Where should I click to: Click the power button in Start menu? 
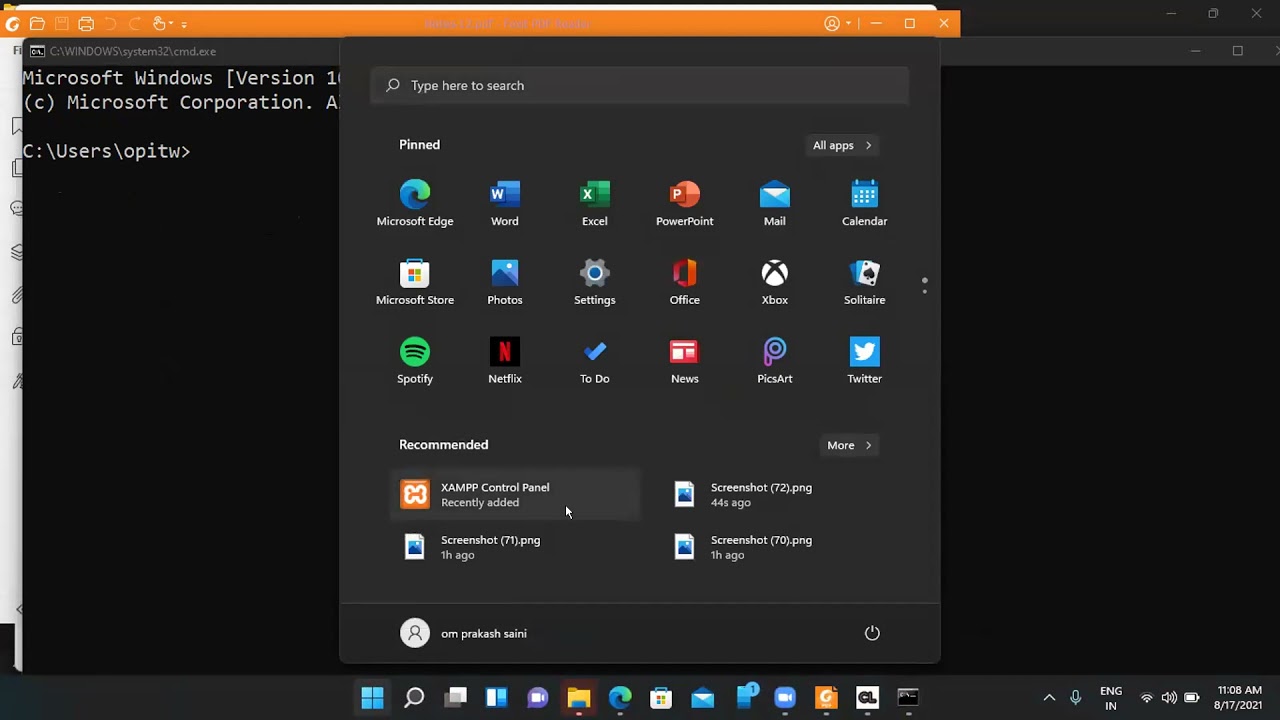pyautogui.click(x=872, y=633)
